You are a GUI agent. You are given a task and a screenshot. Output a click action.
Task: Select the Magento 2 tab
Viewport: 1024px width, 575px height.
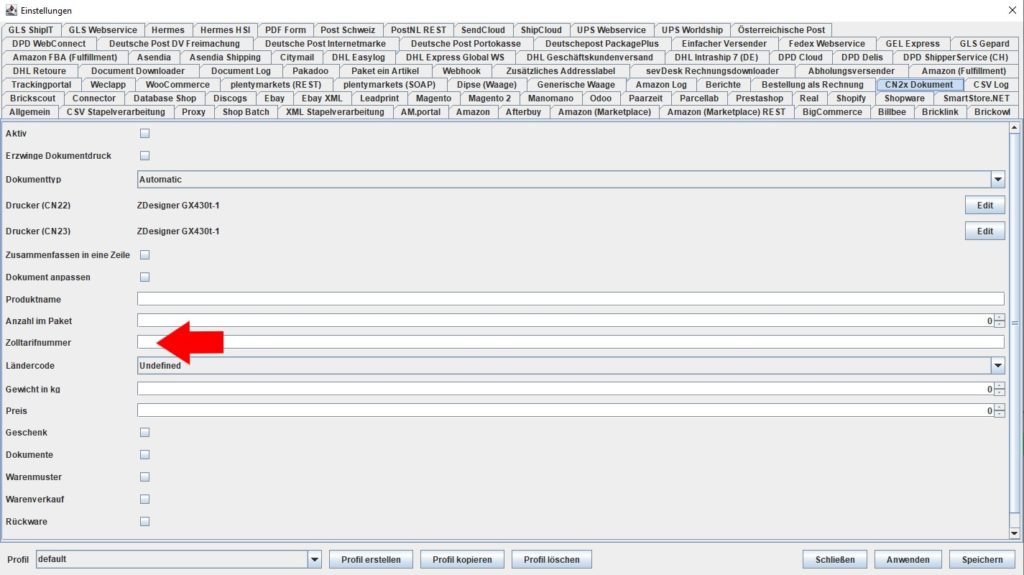tap(489, 98)
